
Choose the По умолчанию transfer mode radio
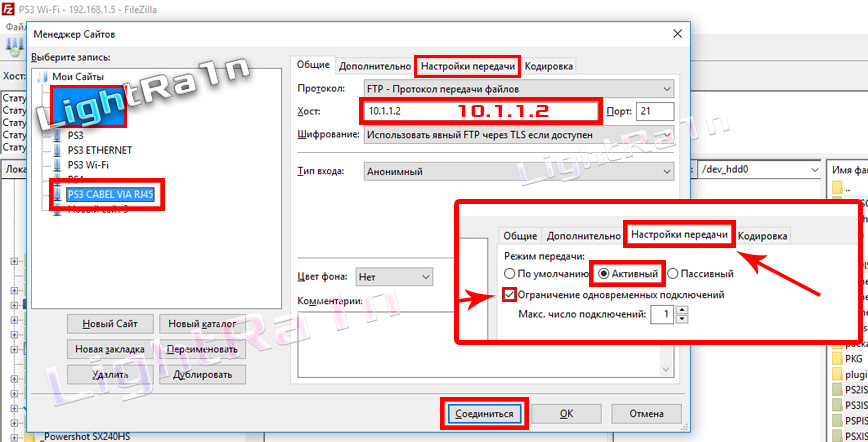pyautogui.click(x=509, y=274)
